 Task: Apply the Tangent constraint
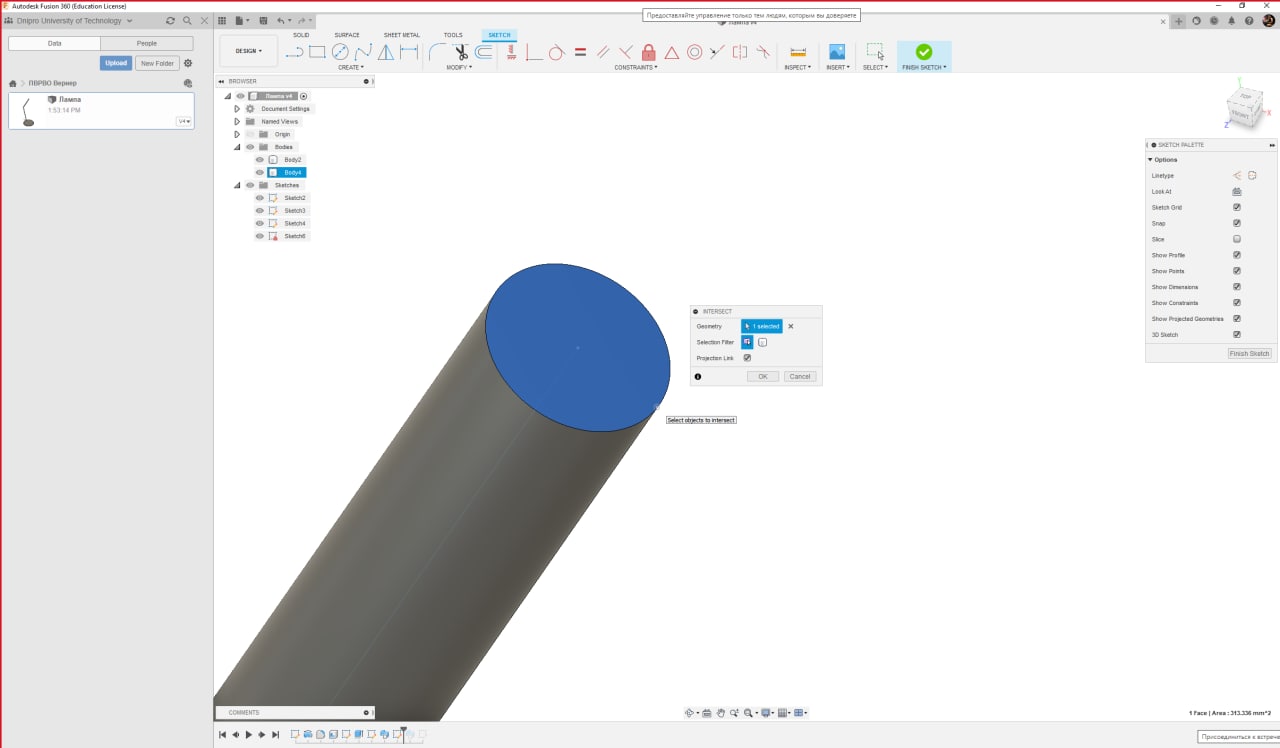557,52
